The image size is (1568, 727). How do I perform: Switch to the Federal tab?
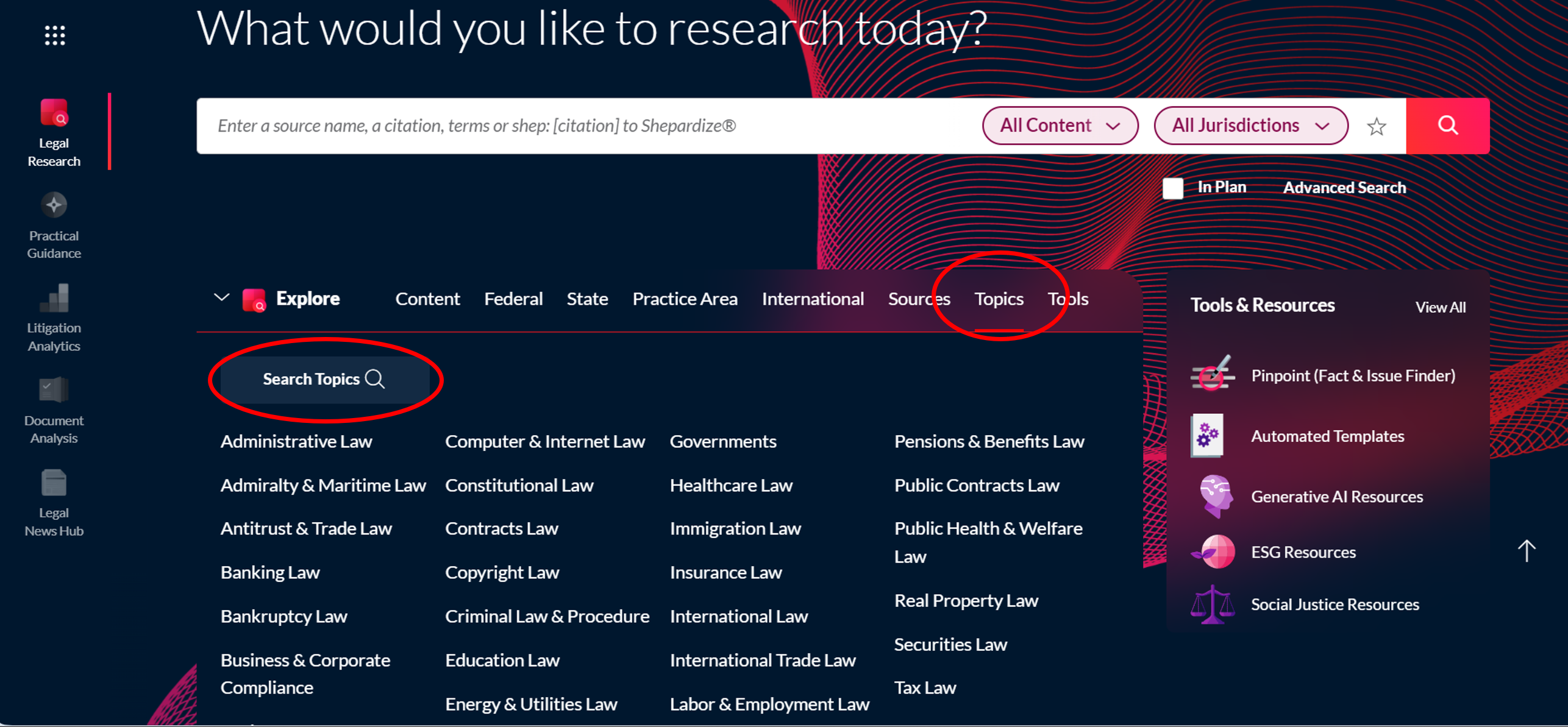pyautogui.click(x=513, y=299)
